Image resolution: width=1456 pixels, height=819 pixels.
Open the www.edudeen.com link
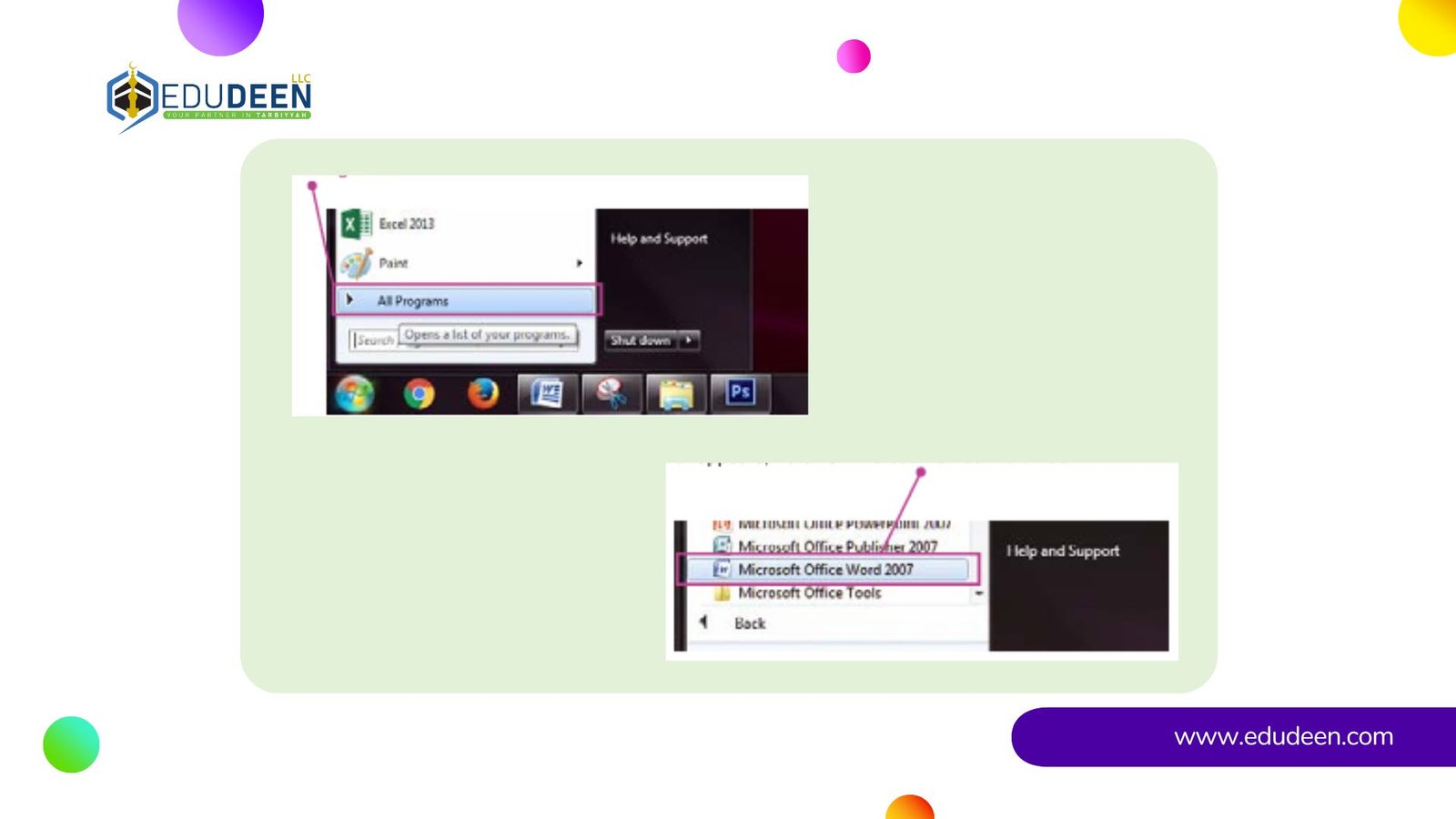1283,737
